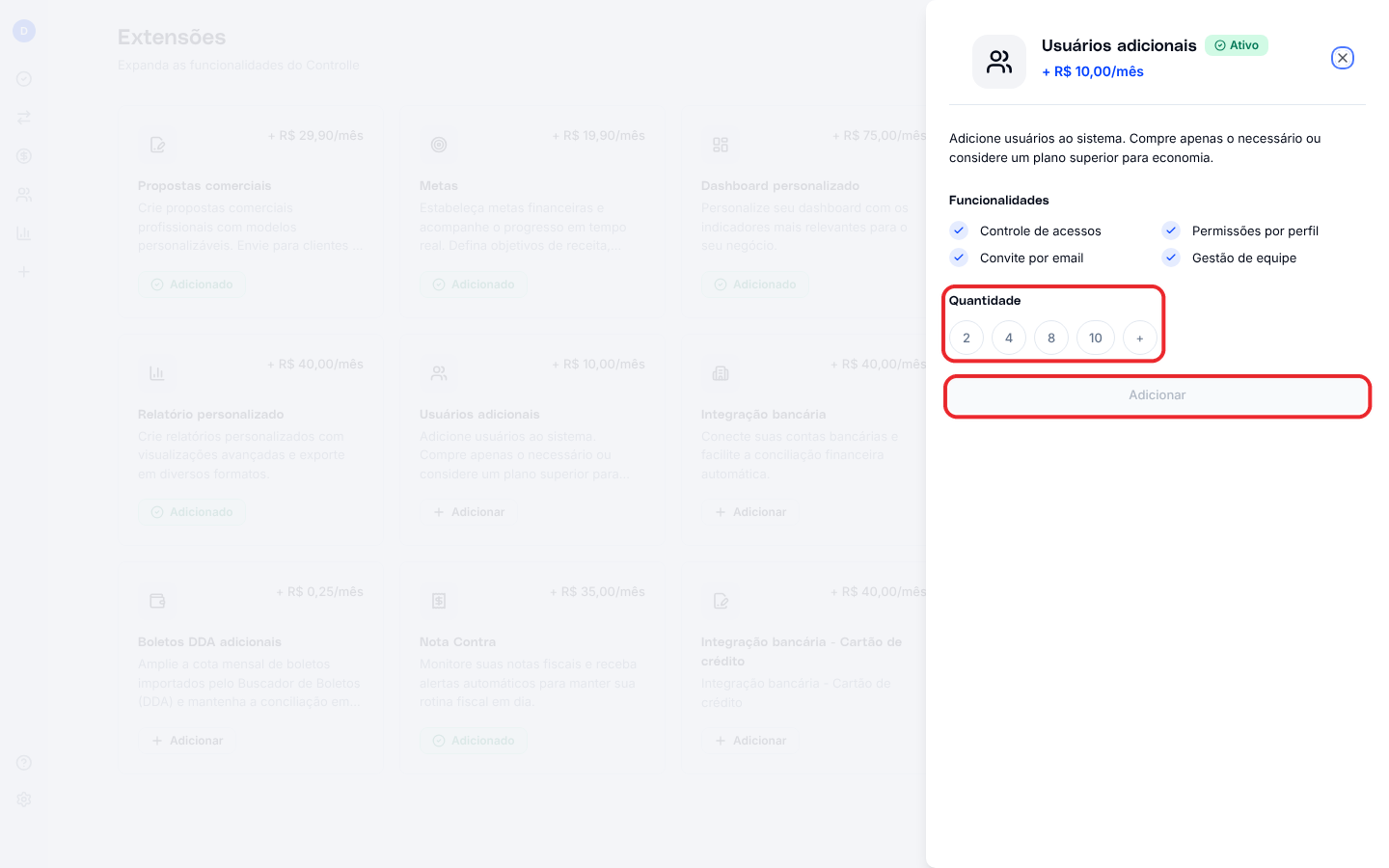
Task: Click the Funcionalidades heading text
Action: tap(999, 201)
